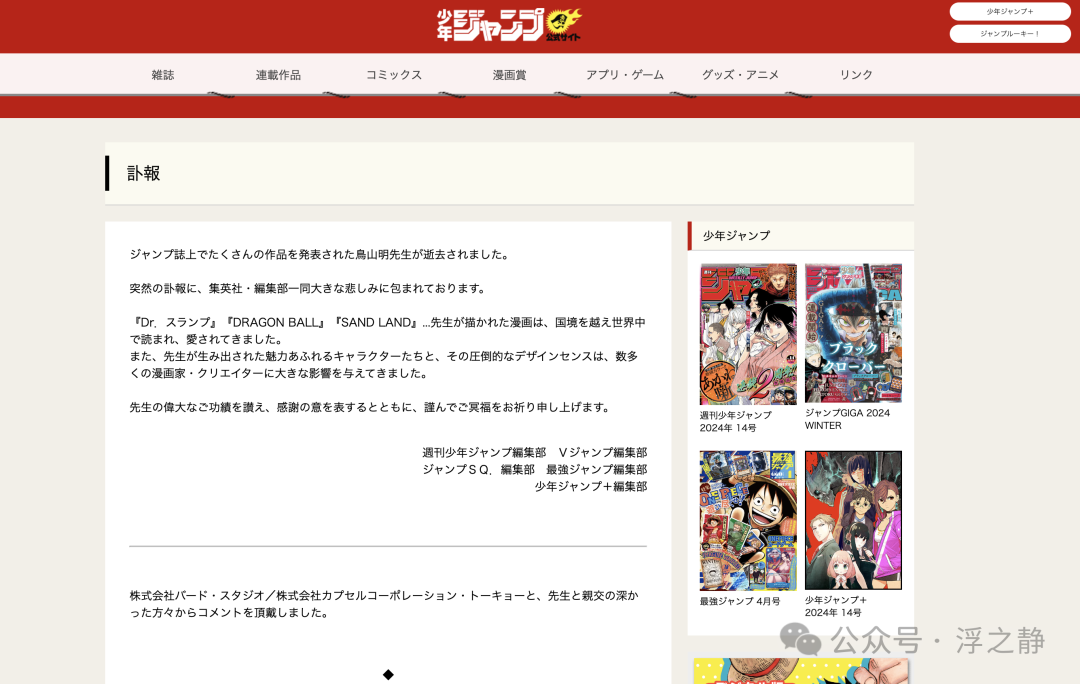This screenshot has width=1080, height=684.
Task: Click the 訃報 page heading
Action: tap(143, 173)
